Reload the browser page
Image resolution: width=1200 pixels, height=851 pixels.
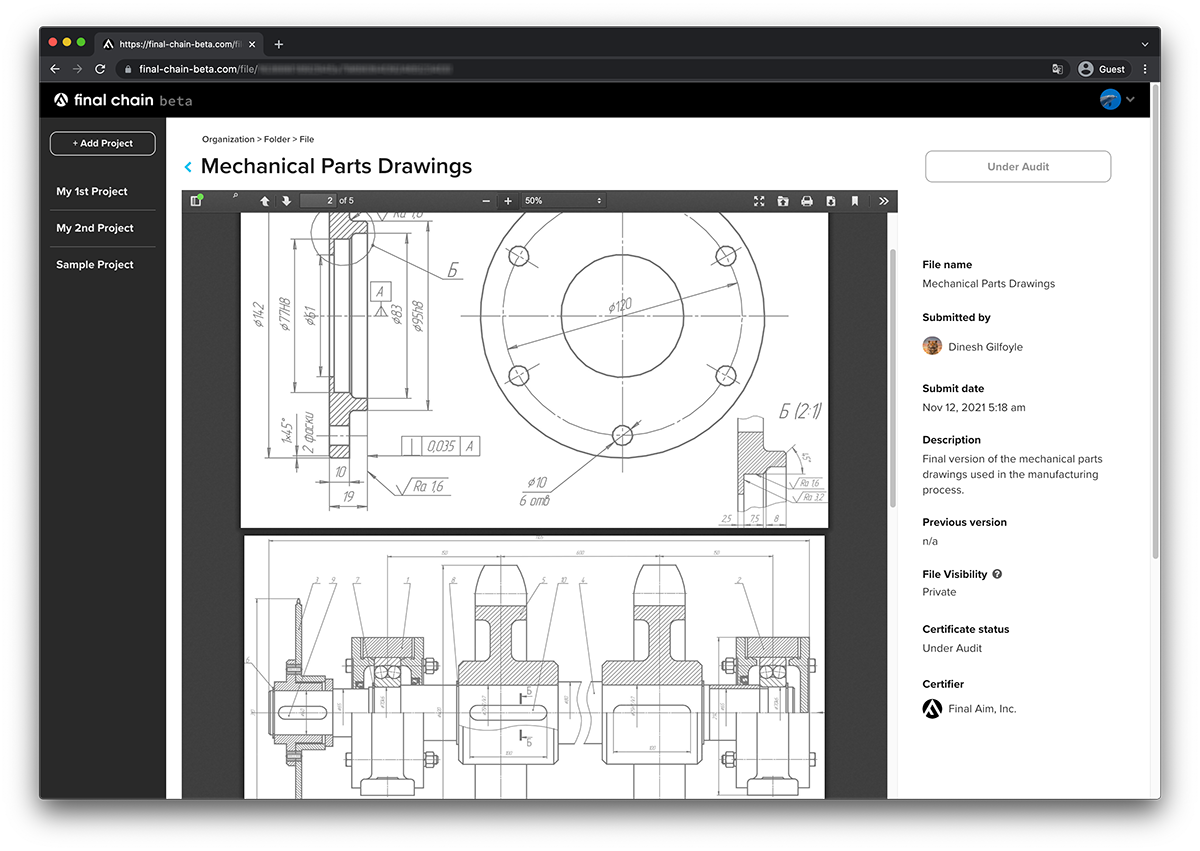pyautogui.click(x=100, y=69)
